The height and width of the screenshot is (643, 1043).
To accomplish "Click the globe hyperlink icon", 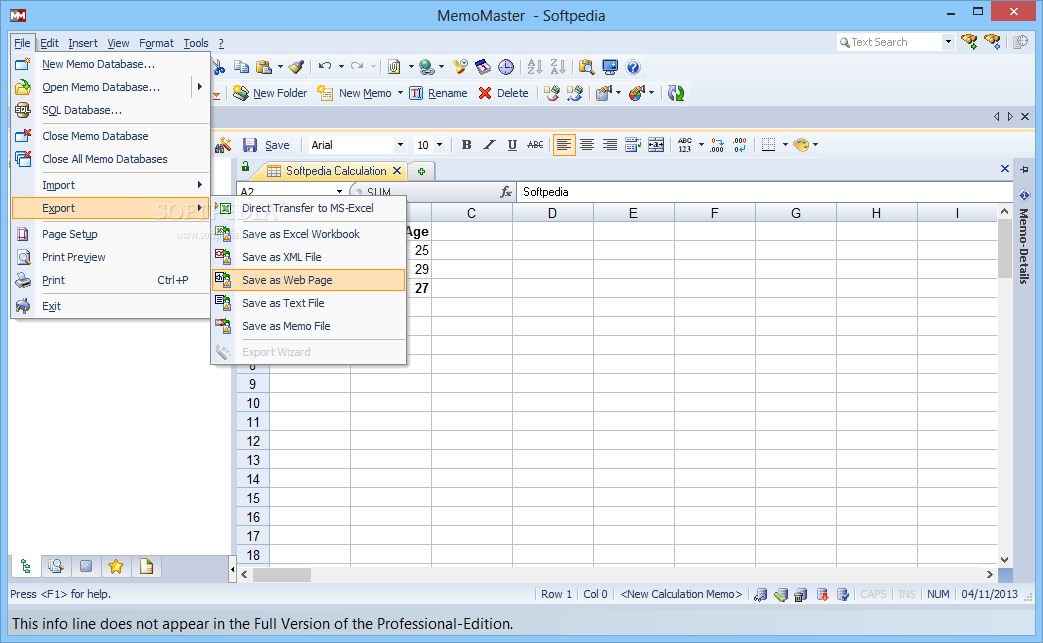I will (426, 67).
